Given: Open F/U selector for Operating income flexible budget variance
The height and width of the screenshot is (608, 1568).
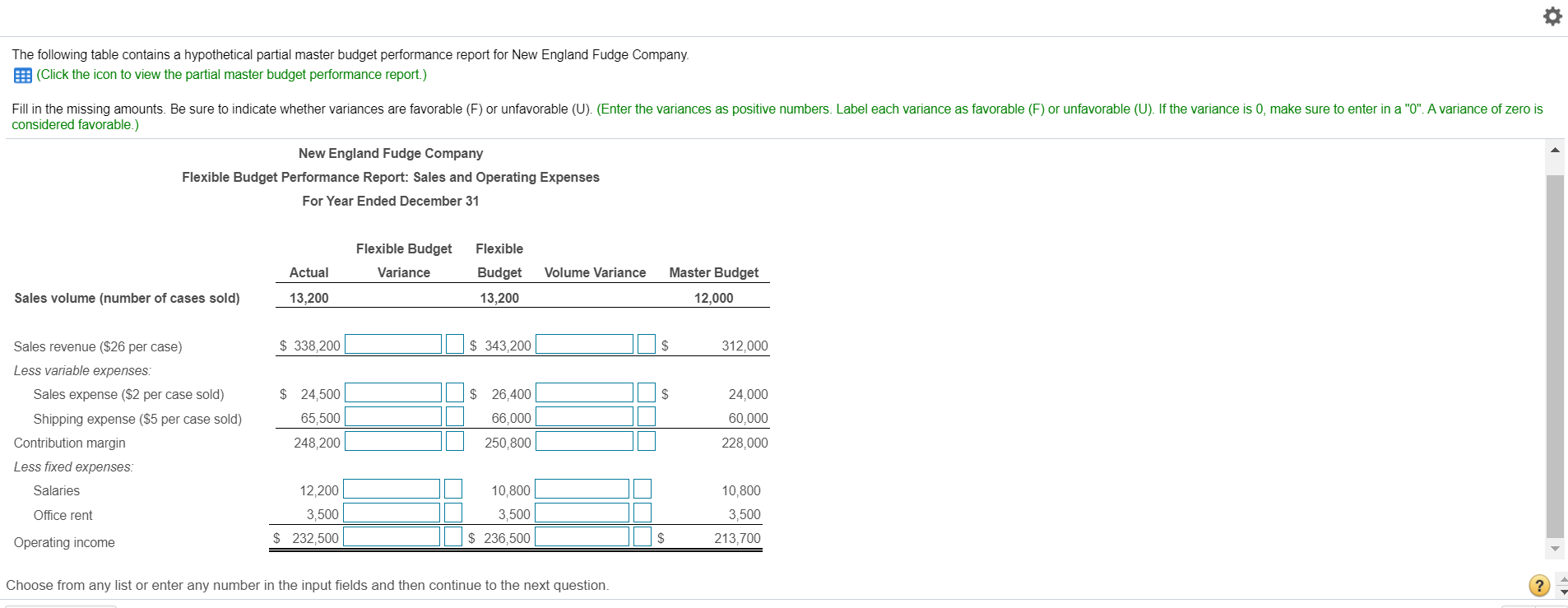Looking at the screenshot, I should [x=453, y=536].
